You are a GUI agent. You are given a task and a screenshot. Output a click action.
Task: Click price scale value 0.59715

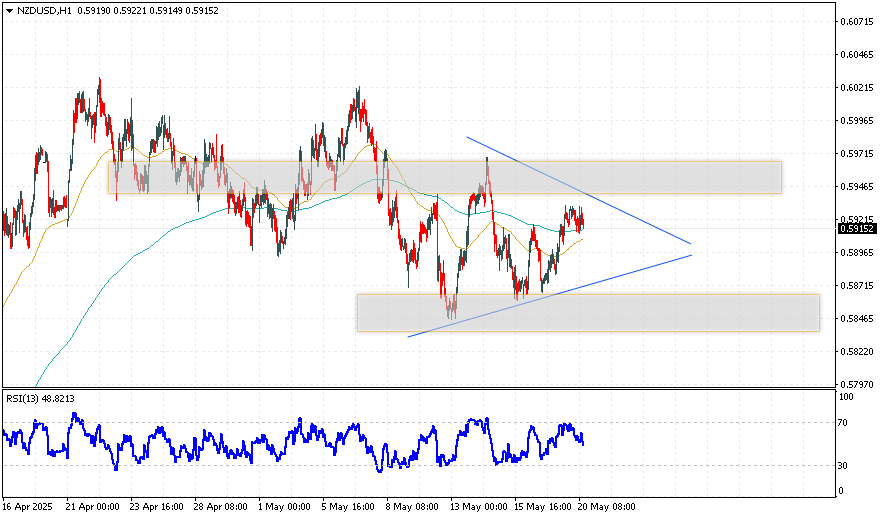(x=856, y=154)
